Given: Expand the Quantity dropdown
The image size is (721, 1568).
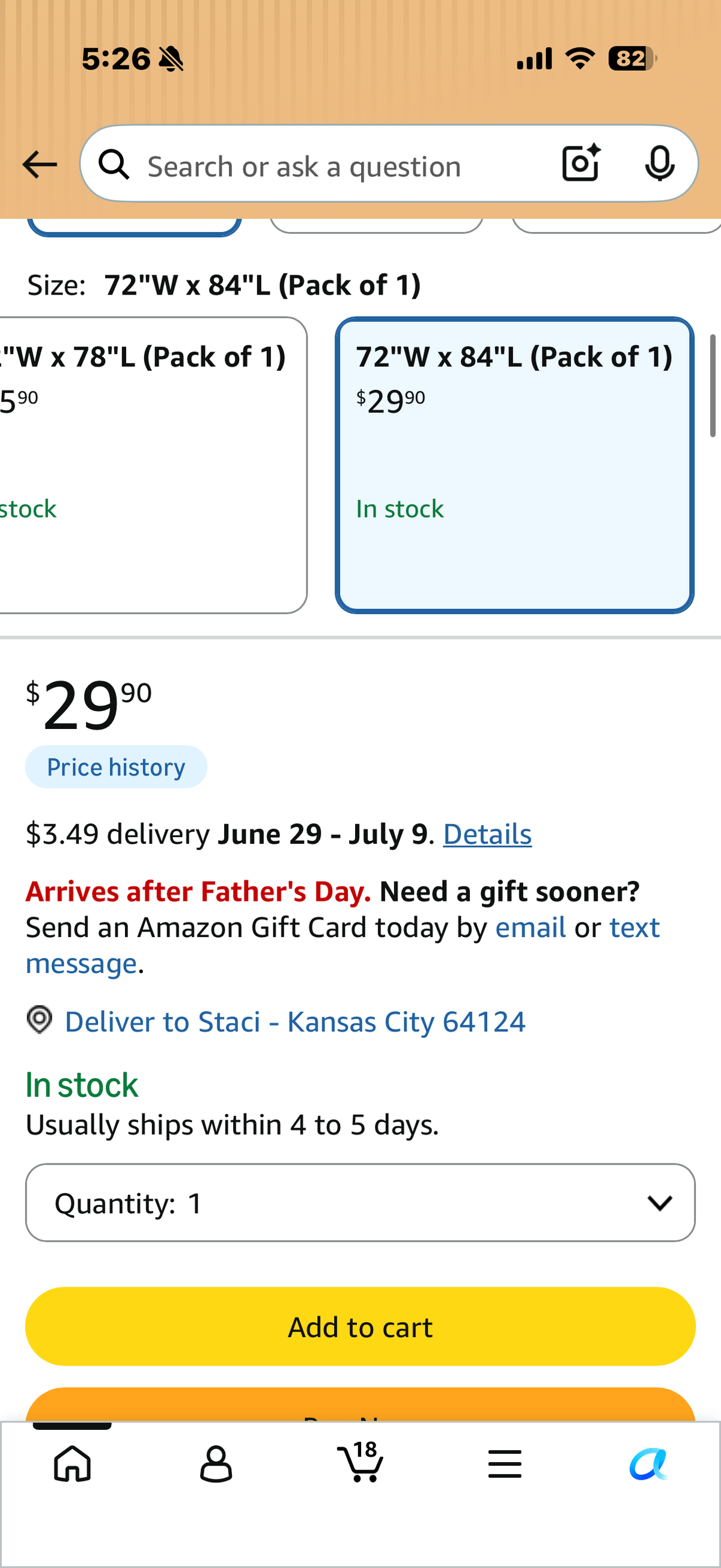Looking at the screenshot, I should [x=360, y=1203].
